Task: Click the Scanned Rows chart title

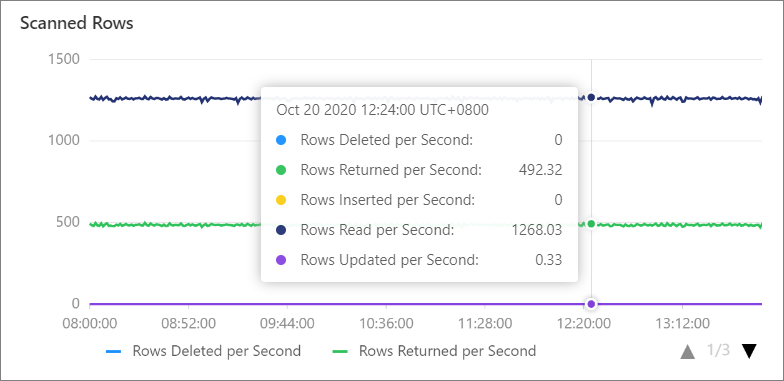Action: (76, 23)
